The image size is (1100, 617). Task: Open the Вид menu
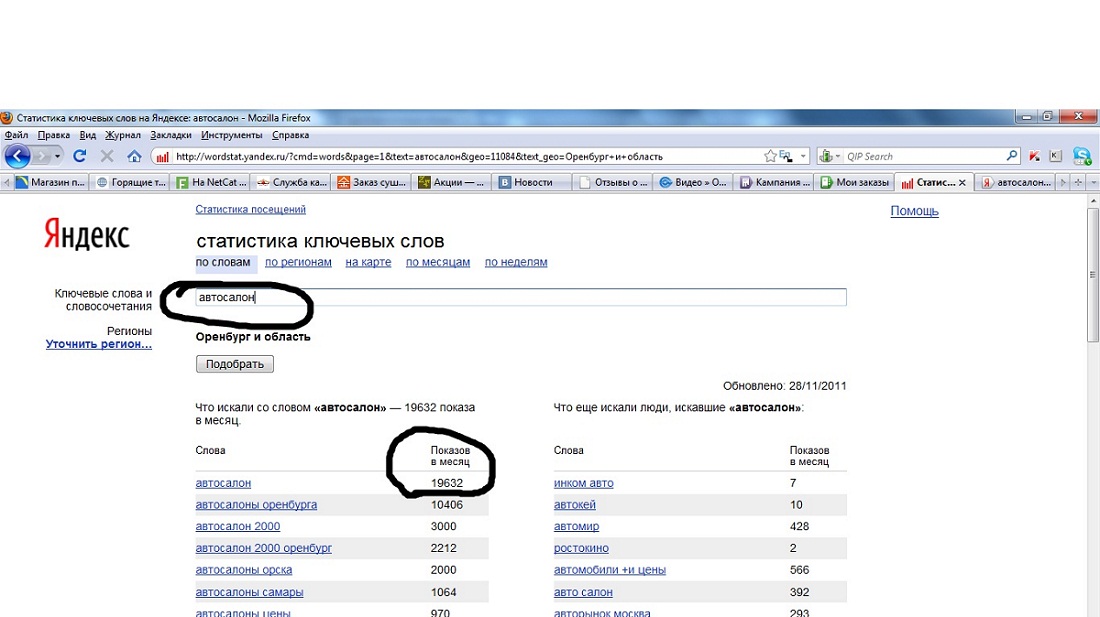click(88, 135)
